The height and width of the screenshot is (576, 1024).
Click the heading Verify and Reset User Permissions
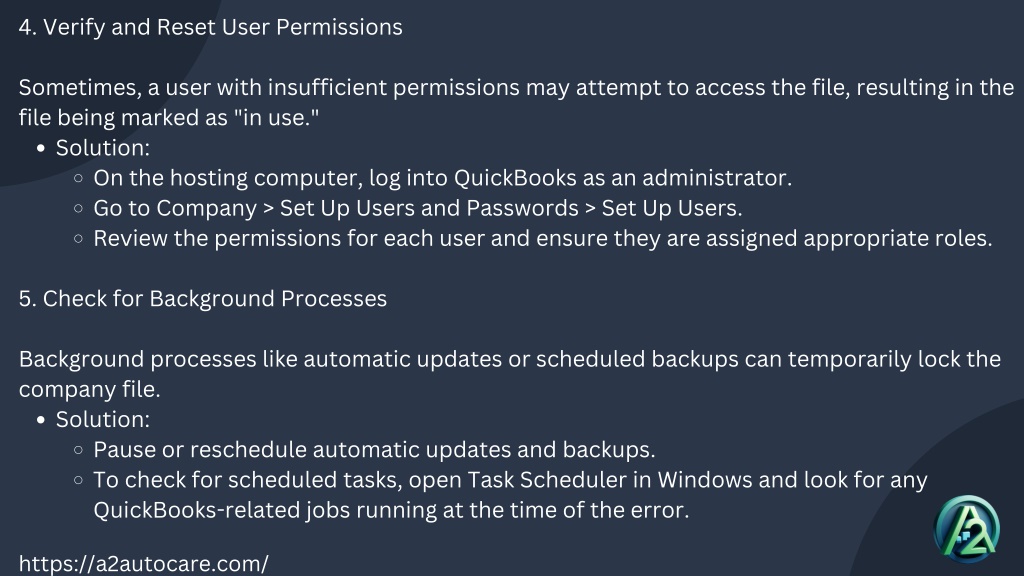pos(210,27)
